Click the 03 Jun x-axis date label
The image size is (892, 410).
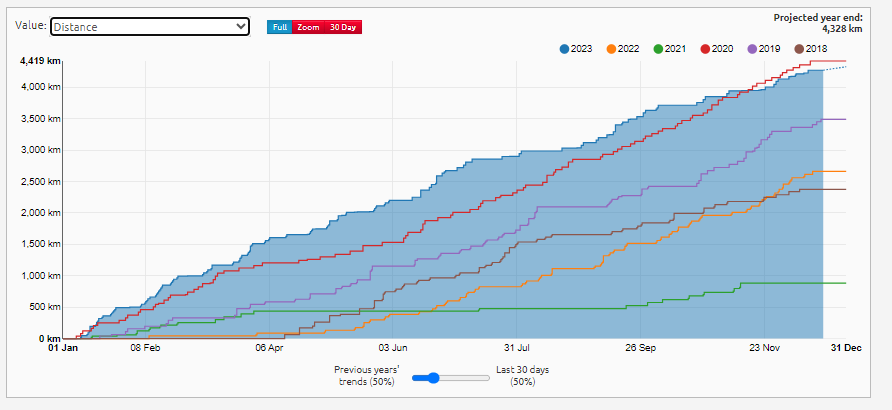[x=393, y=348]
